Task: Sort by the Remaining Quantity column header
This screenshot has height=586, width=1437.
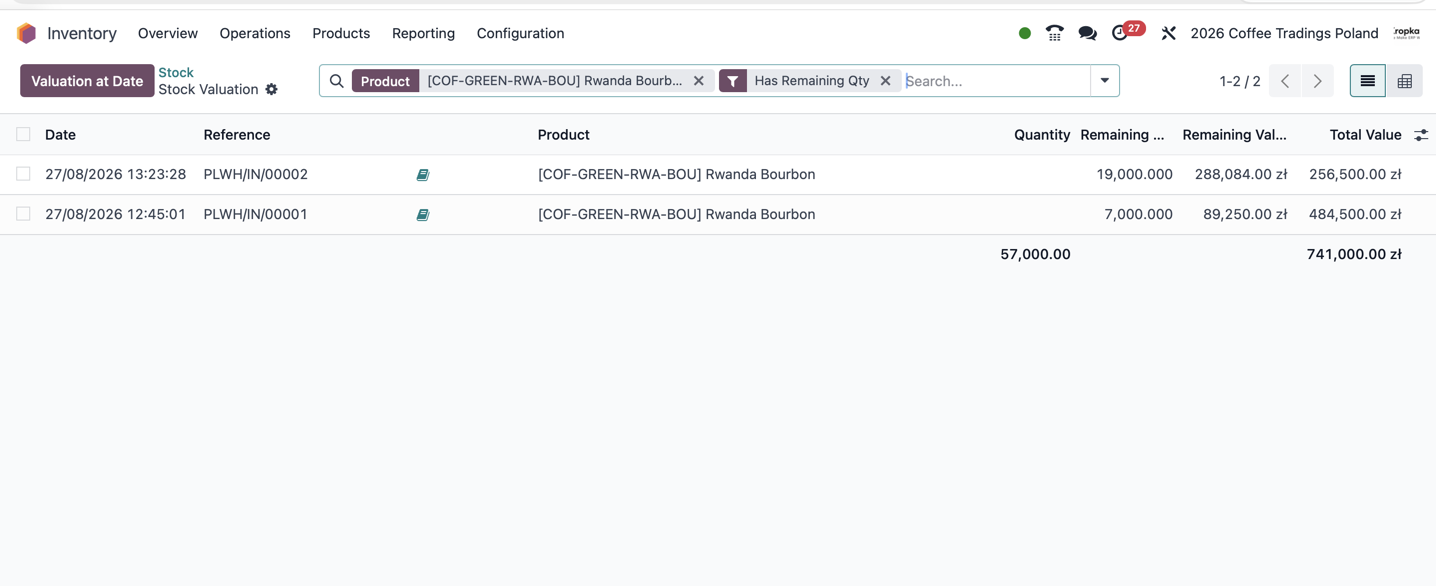Action: coord(1122,135)
